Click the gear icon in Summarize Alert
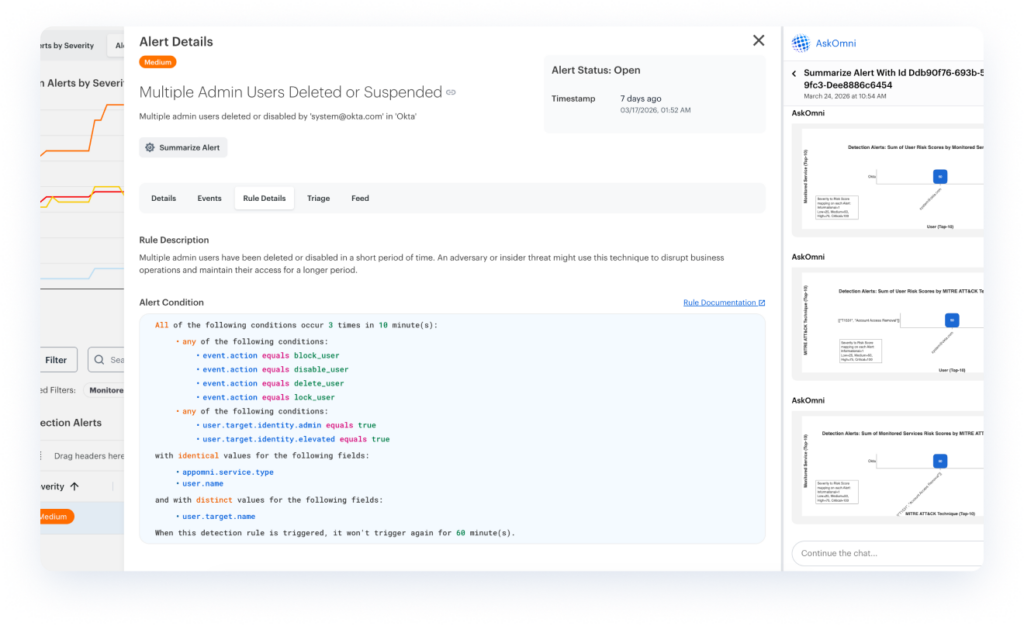The height and width of the screenshot is (626, 1024). click(150, 147)
